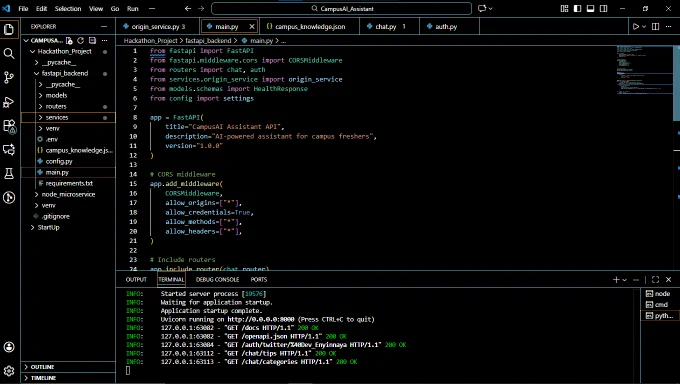
Task: Toggle bottom panel visibility
Action: [590, 8]
